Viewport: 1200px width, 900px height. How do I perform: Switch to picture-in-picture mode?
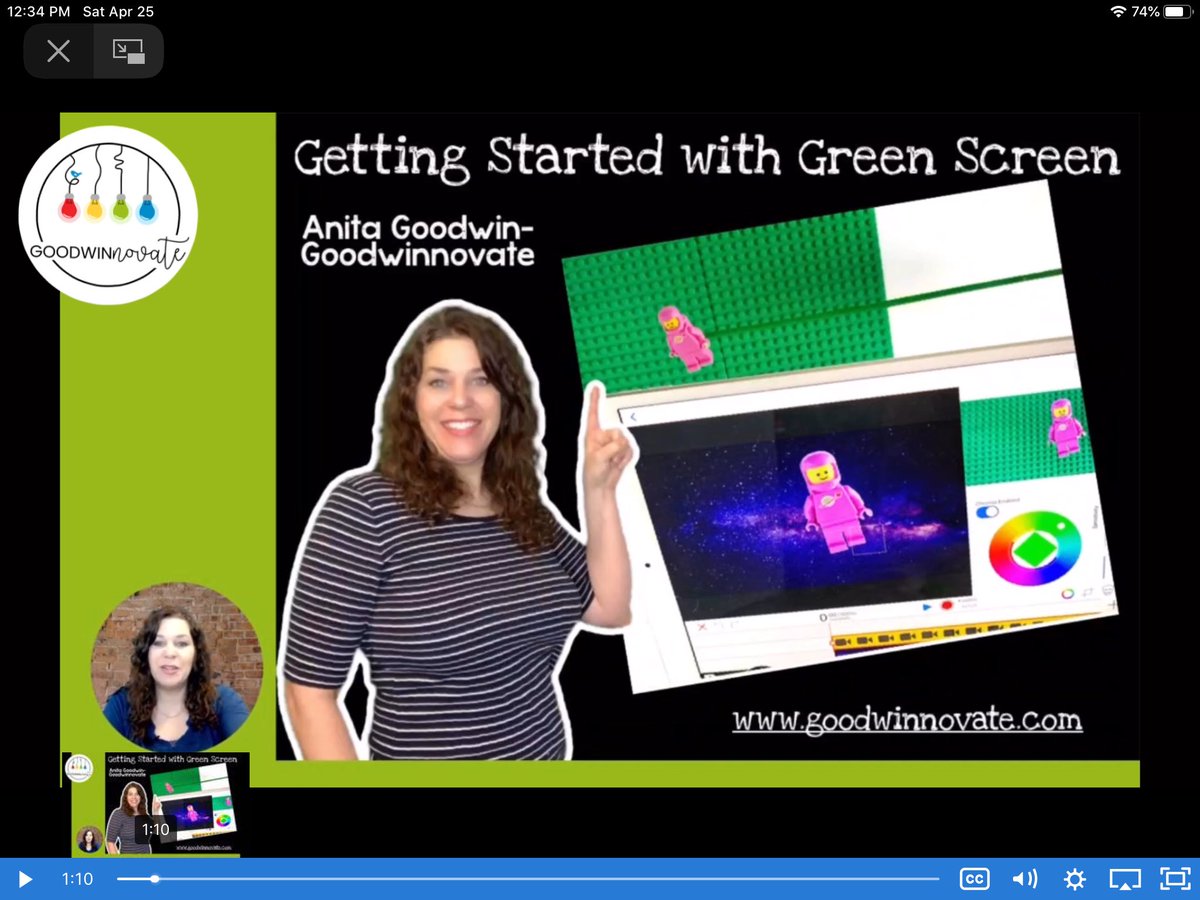tap(128, 51)
